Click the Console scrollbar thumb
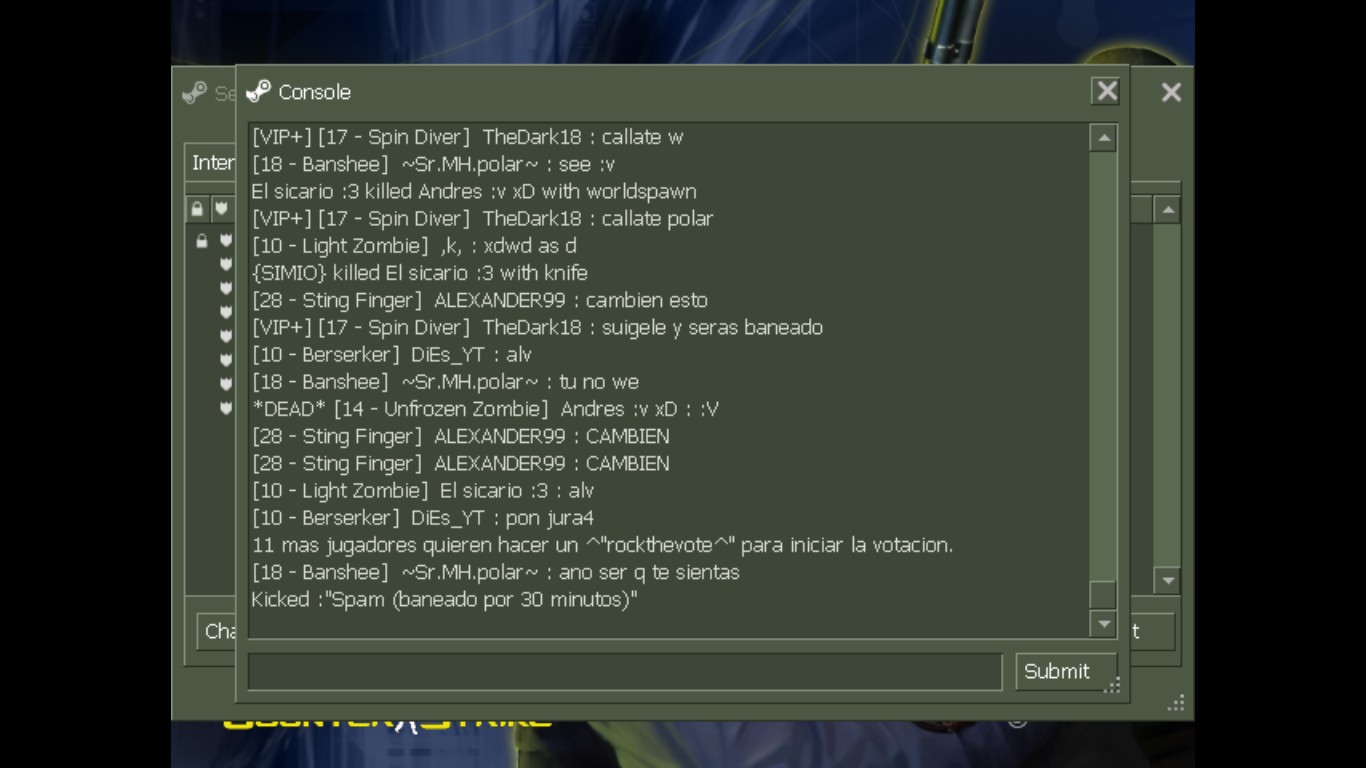 [x=1103, y=595]
